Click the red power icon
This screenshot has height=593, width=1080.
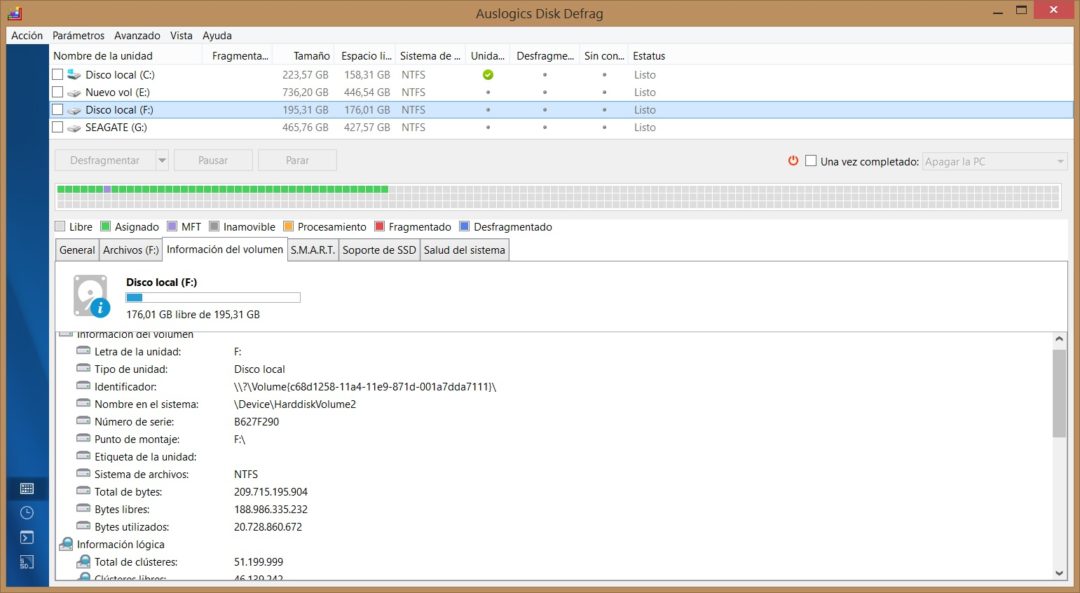[x=793, y=160]
